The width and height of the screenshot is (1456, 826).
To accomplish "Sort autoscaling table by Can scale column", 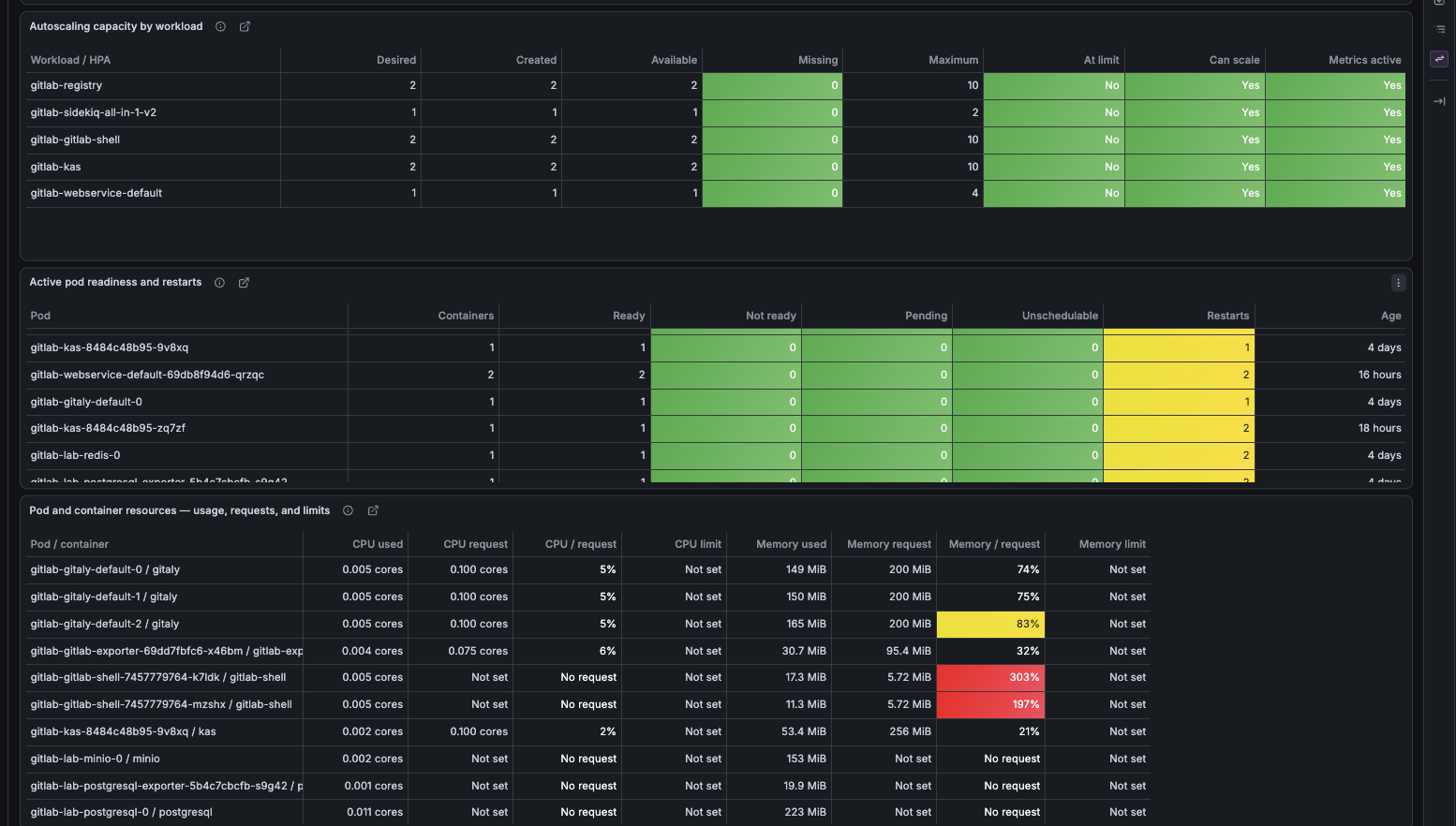I will [x=1235, y=60].
